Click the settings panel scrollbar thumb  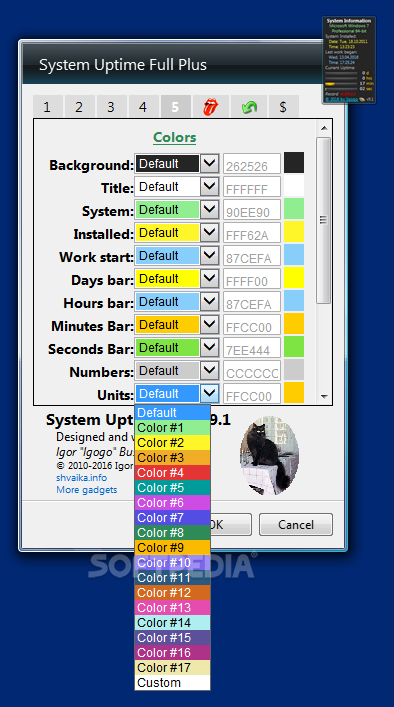coord(324,220)
